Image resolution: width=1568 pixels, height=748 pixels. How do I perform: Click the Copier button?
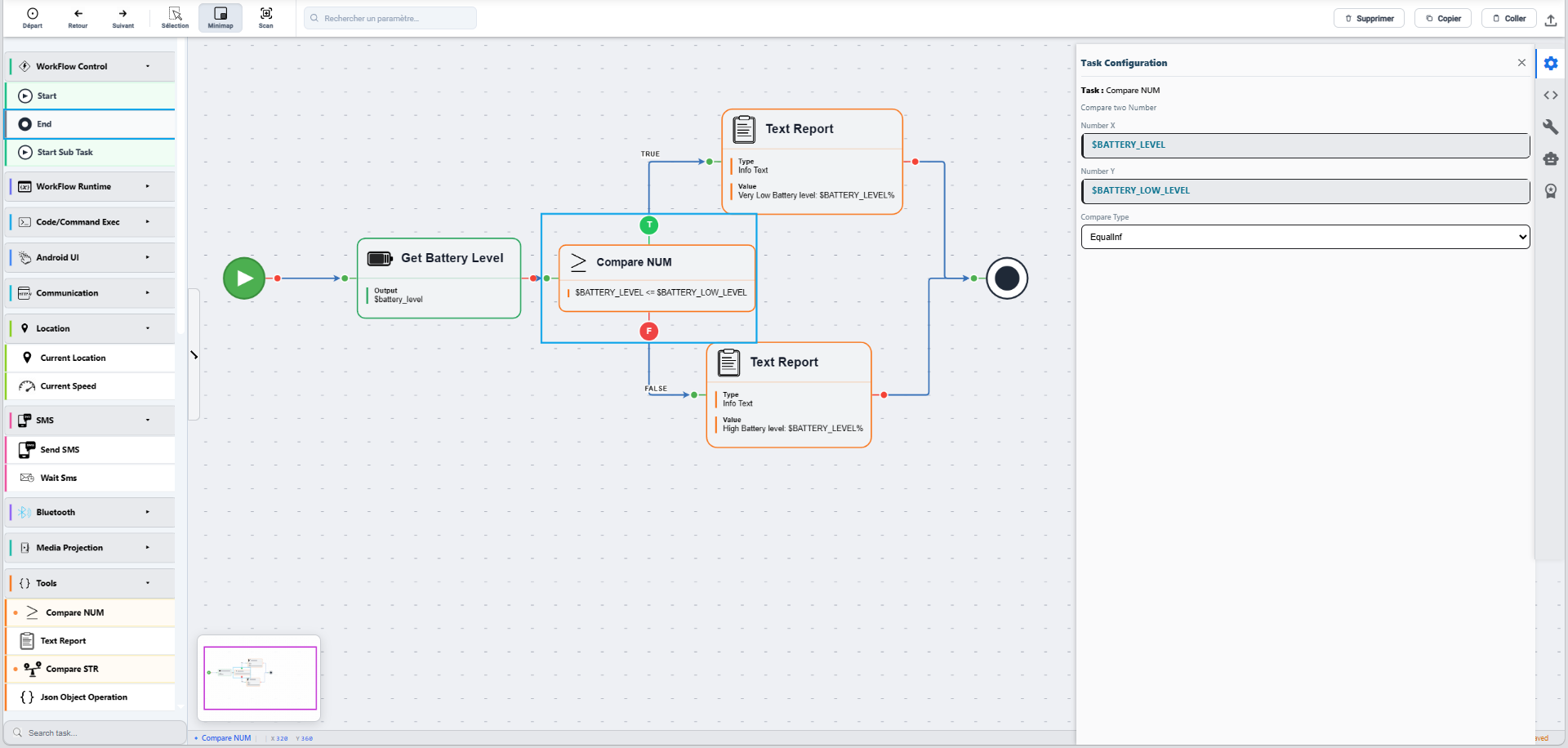[x=1443, y=18]
